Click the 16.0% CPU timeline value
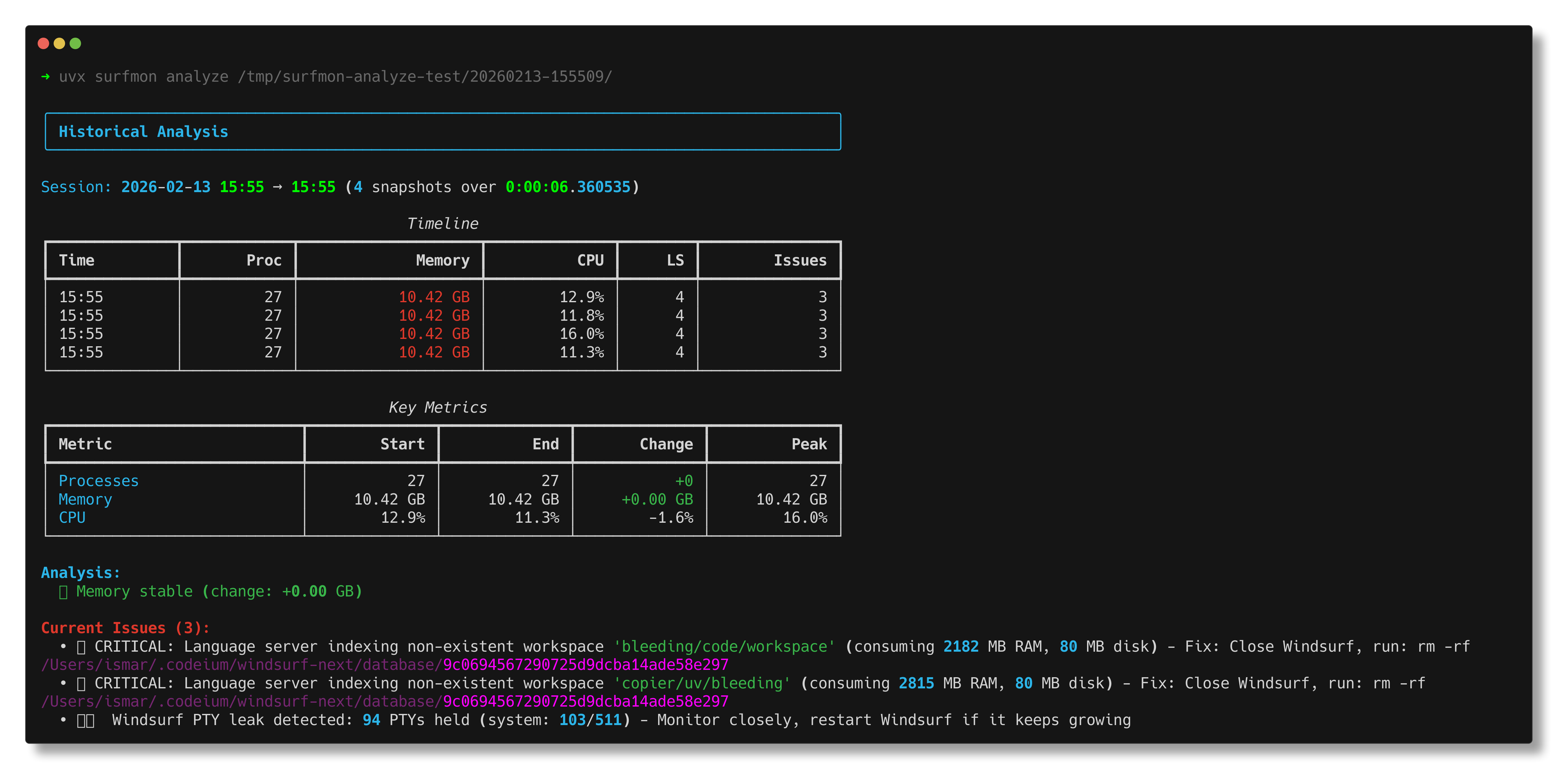Image resolution: width=1568 pixels, height=779 pixels. tap(581, 334)
